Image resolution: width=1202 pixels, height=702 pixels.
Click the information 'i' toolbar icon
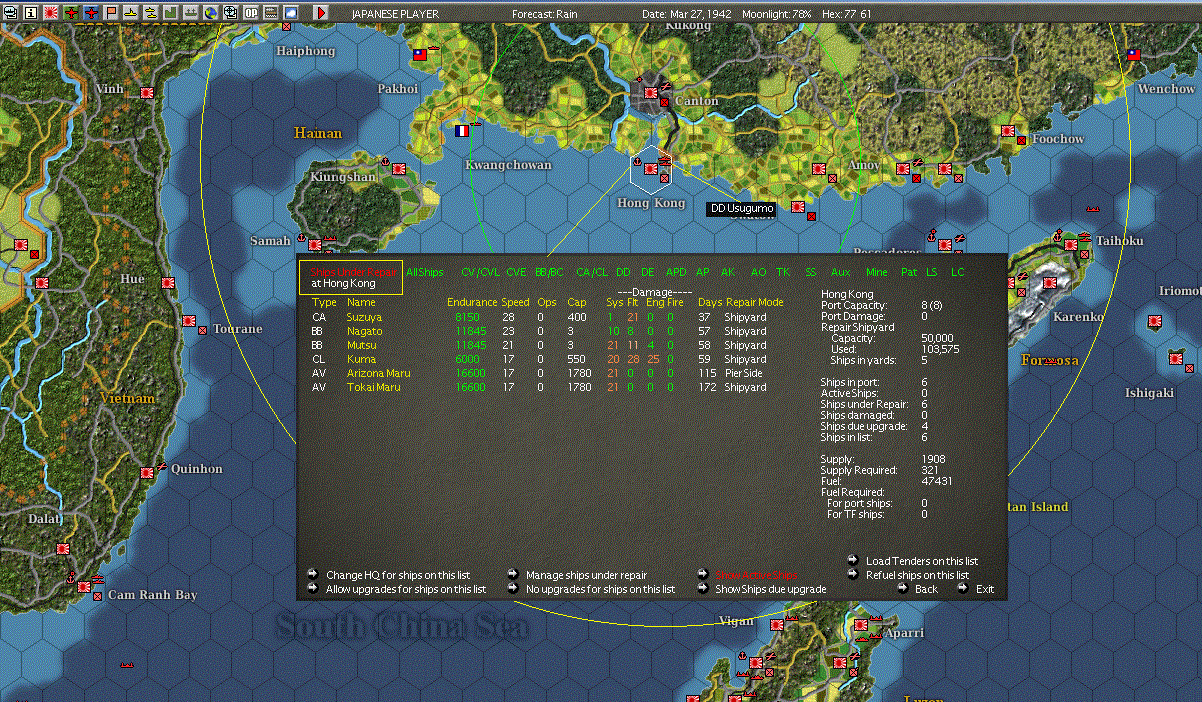[30, 13]
